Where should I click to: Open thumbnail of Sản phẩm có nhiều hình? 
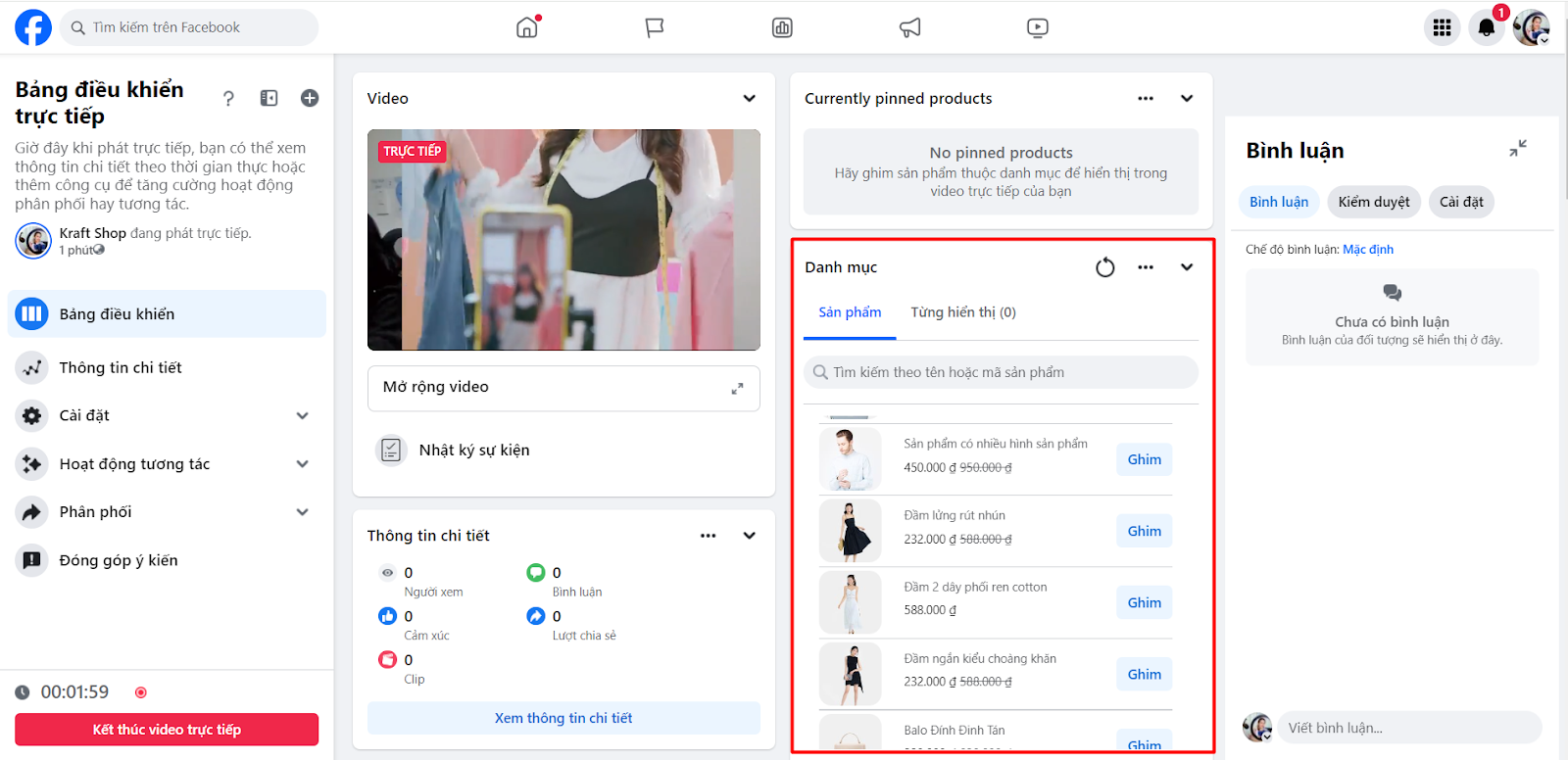(x=850, y=459)
